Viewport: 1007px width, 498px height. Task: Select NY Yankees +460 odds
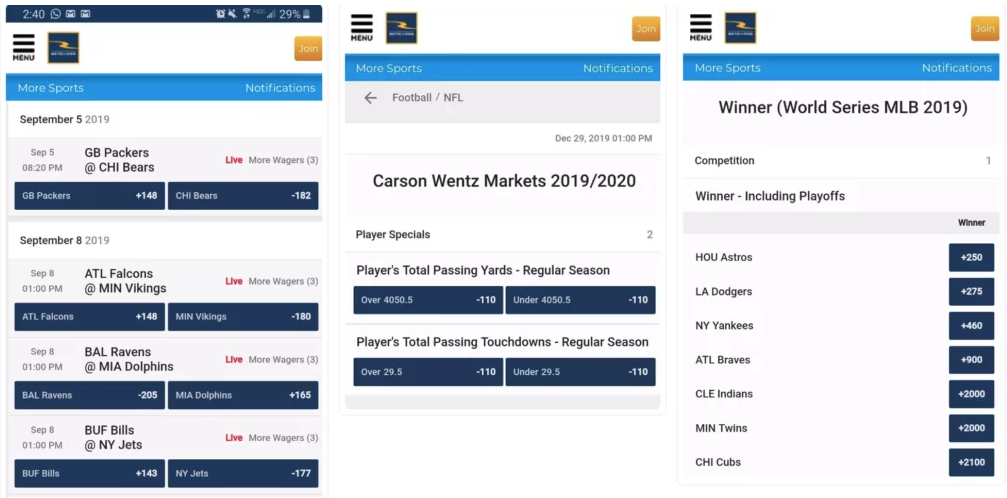coord(970,326)
